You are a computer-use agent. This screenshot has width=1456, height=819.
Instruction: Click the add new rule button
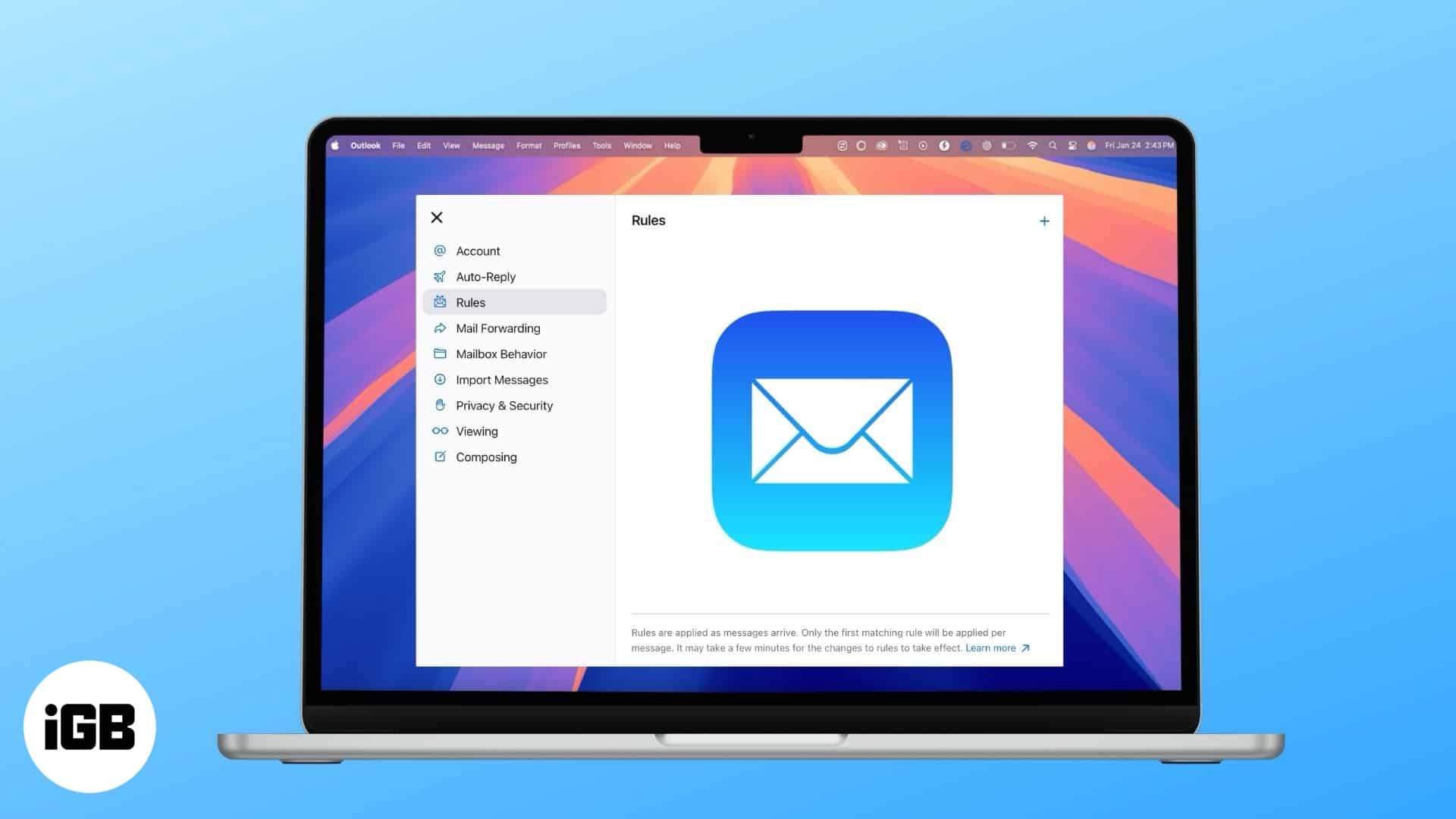(x=1044, y=221)
